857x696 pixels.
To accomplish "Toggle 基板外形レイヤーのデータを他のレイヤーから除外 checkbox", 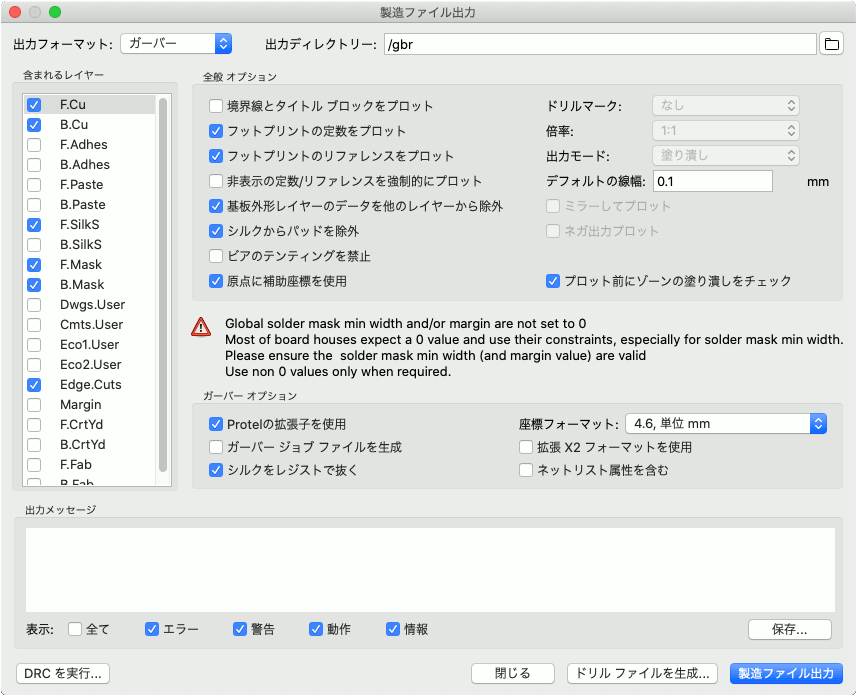I will click(216, 206).
